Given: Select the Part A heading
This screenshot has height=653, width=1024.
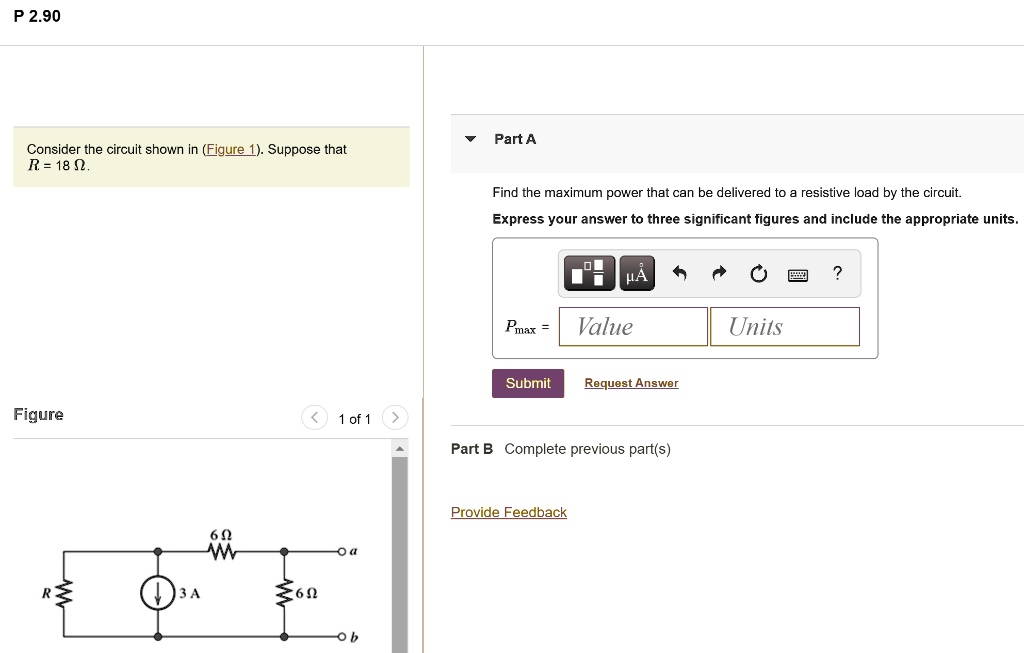Looking at the screenshot, I should pos(516,139).
